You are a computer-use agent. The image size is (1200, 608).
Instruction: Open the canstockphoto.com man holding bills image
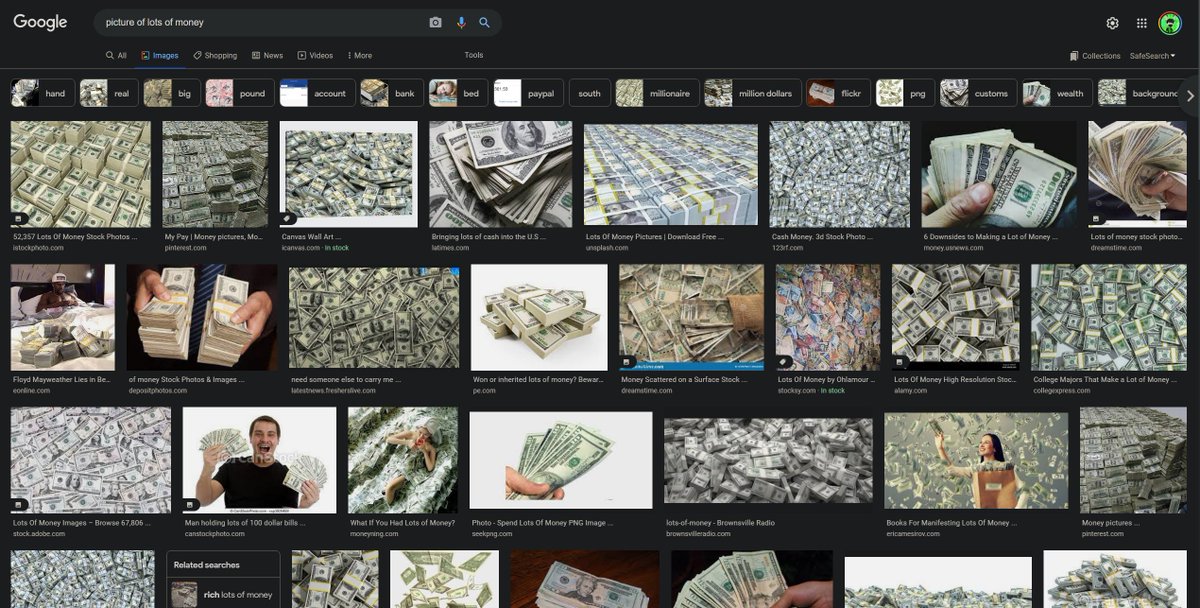click(259, 460)
